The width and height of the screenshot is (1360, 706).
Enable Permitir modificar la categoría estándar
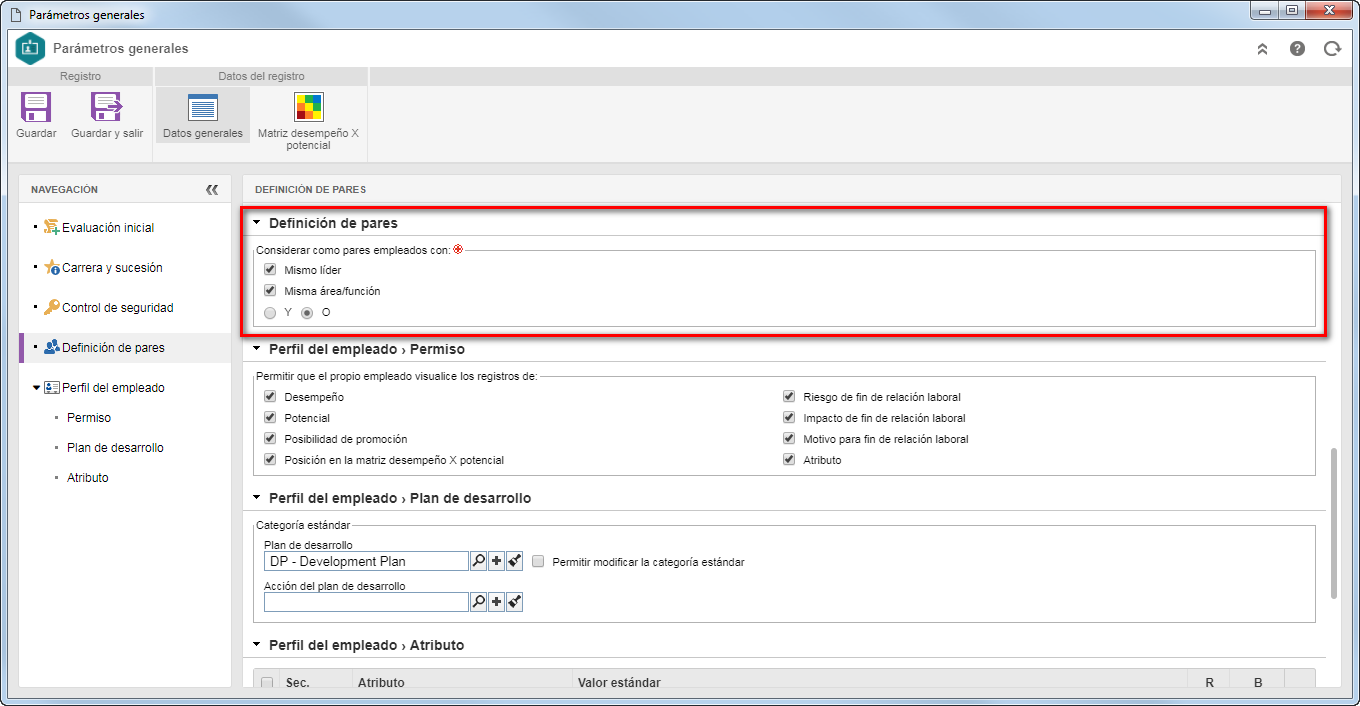pyautogui.click(x=538, y=562)
